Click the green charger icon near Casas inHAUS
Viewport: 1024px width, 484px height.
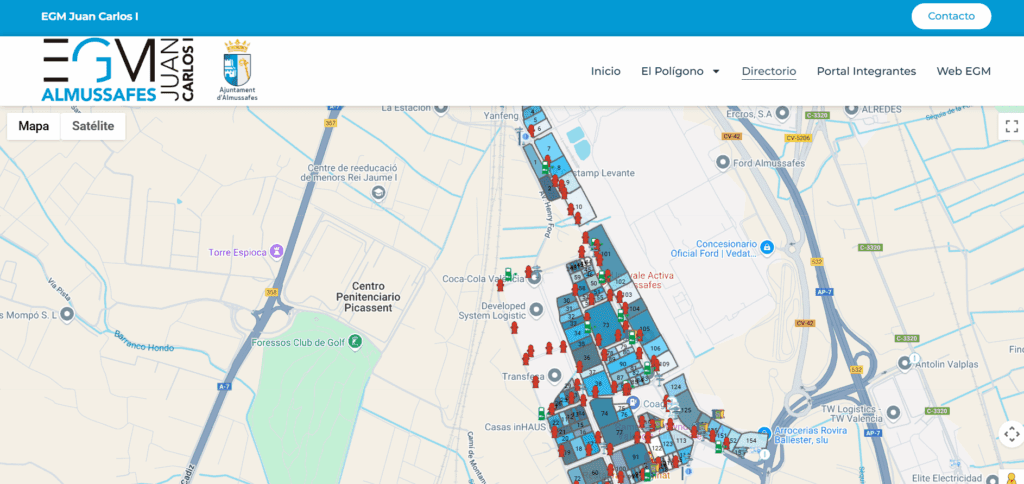[541, 413]
